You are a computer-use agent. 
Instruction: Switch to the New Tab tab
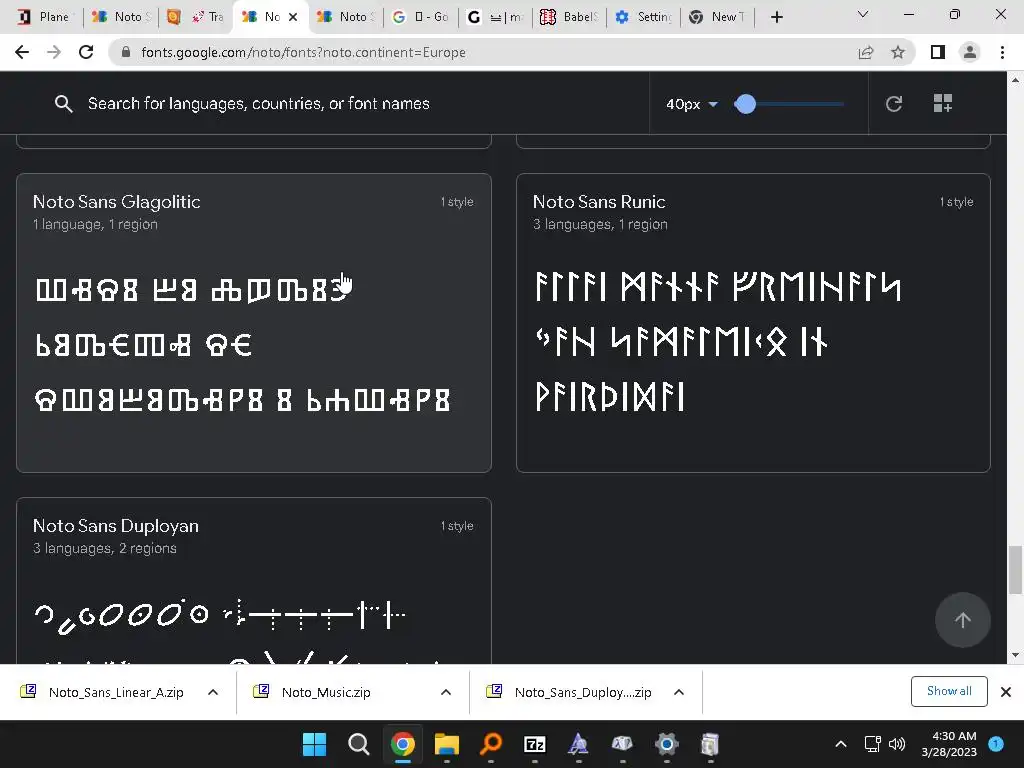[717, 17]
